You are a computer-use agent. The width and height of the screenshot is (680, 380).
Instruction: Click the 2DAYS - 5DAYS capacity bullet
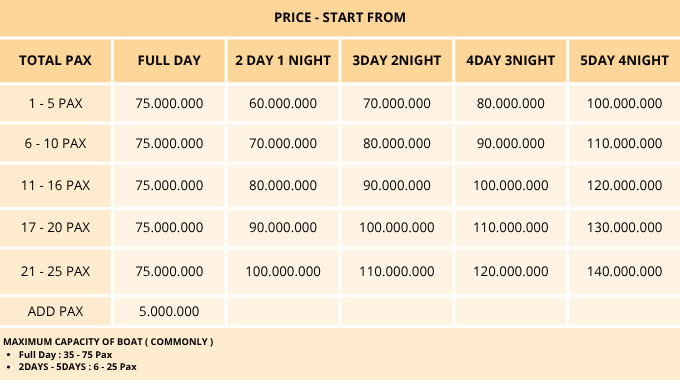click(x=77, y=367)
